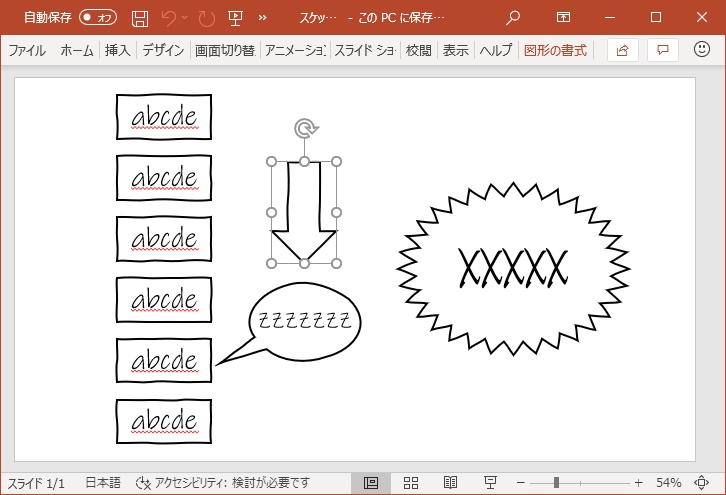
Task: Click the Save disk icon
Action: [140, 18]
